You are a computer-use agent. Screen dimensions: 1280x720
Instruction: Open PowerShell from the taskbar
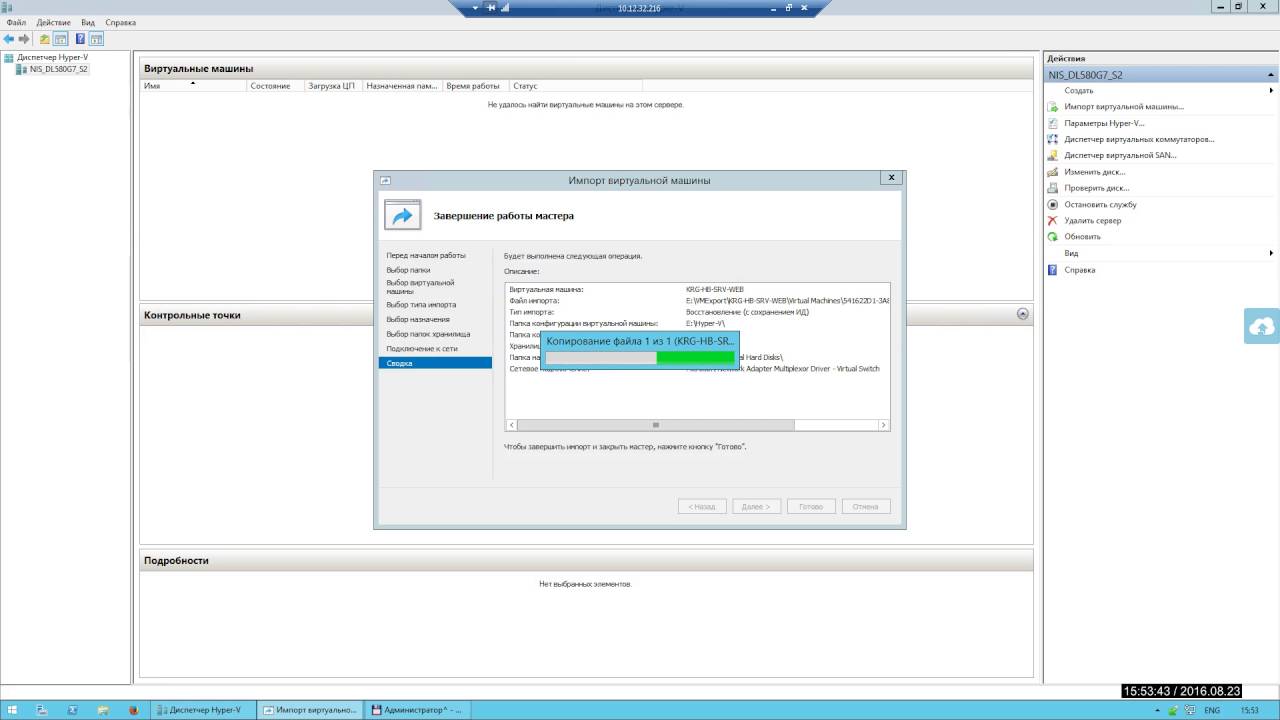point(72,710)
